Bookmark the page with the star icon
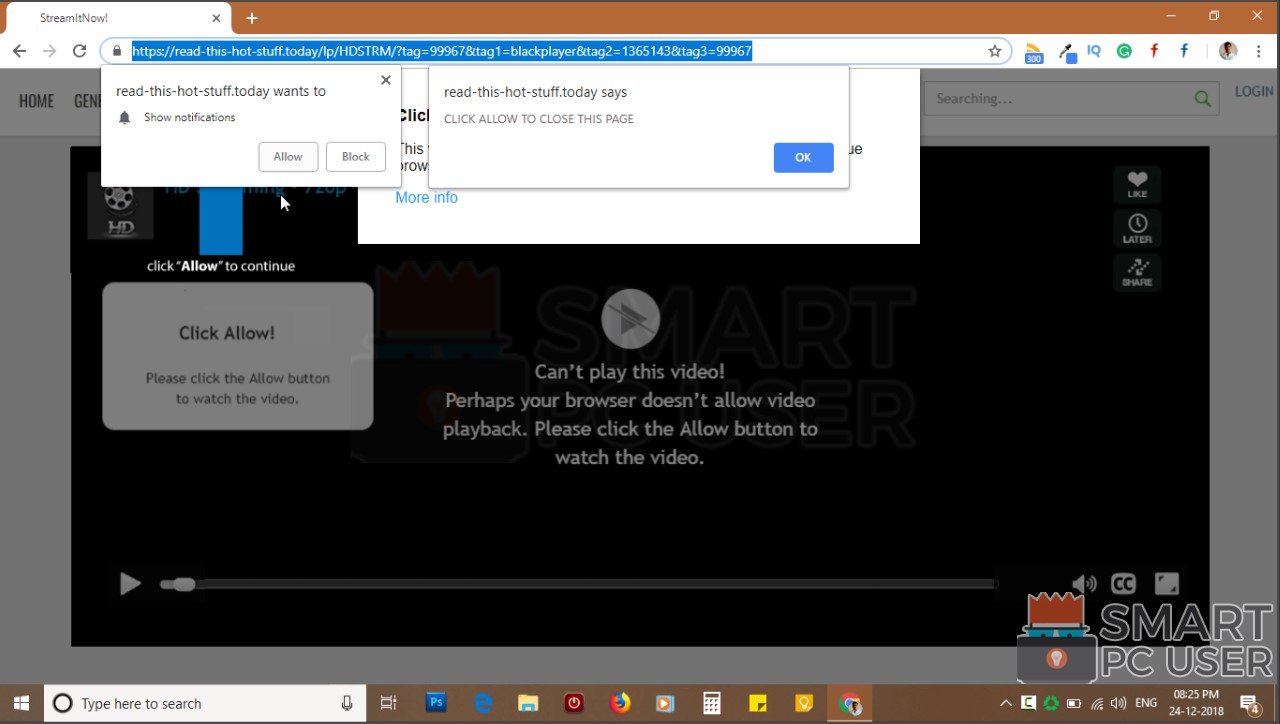1280x724 pixels. pos(994,50)
